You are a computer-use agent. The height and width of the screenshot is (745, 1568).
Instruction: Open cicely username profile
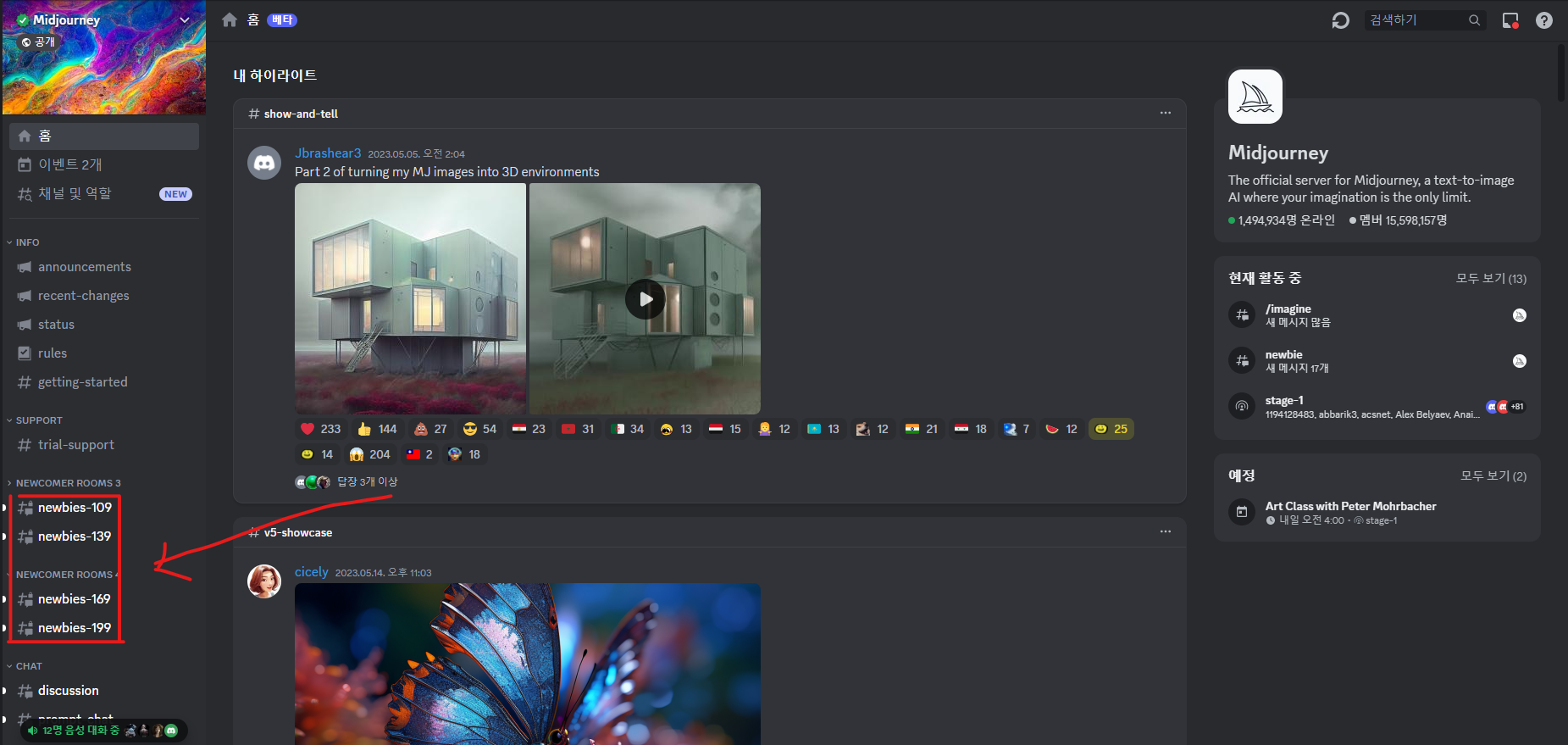[311, 572]
